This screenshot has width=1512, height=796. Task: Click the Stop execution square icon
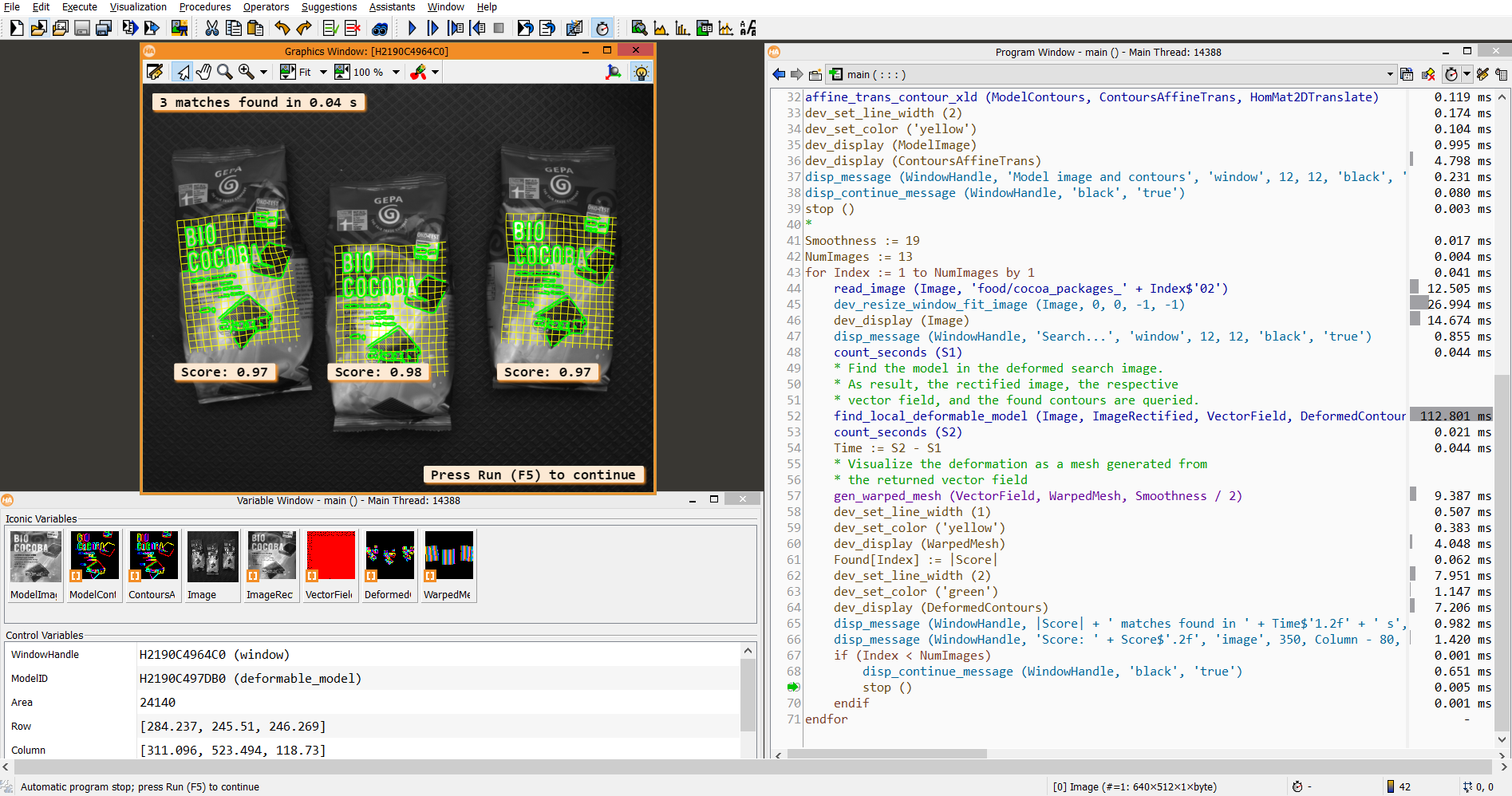pyautogui.click(x=499, y=29)
